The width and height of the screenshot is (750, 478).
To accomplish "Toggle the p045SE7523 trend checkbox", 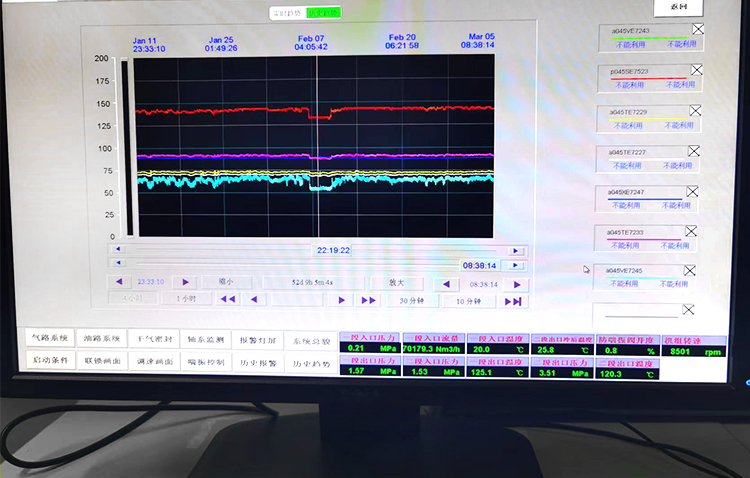I will coord(697,70).
